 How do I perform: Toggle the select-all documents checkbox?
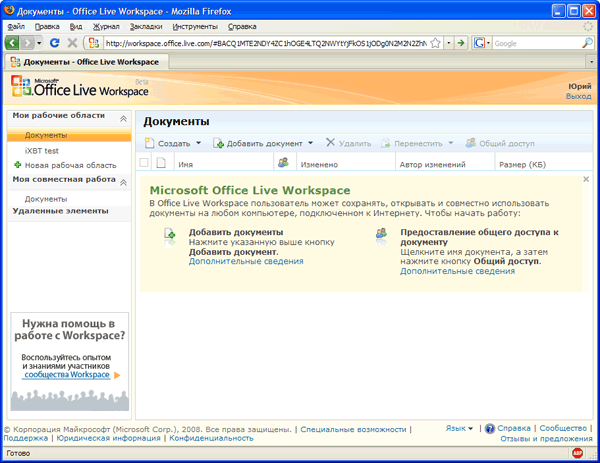tap(144, 163)
